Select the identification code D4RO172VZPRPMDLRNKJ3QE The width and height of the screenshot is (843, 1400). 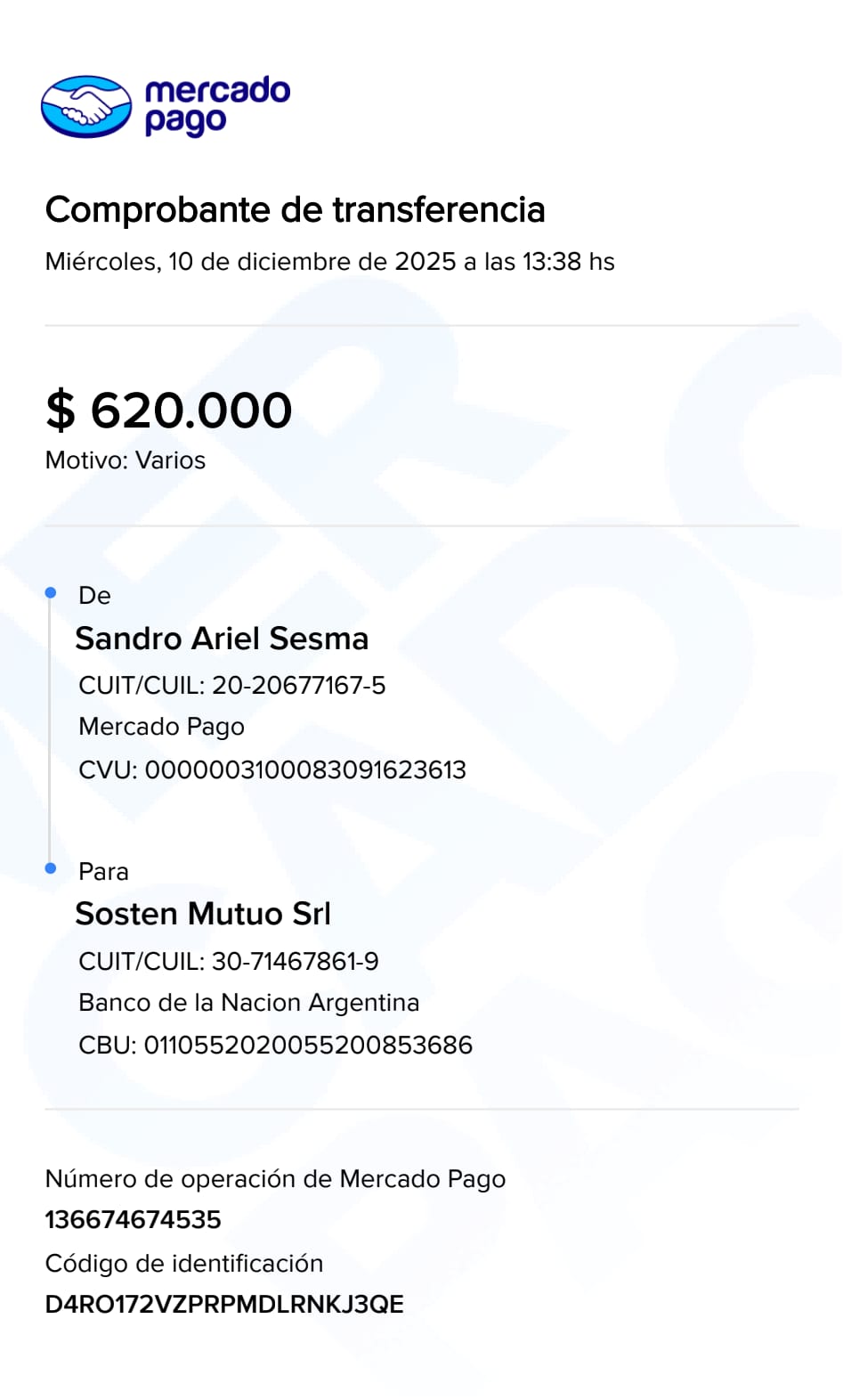pos(224,1305)
